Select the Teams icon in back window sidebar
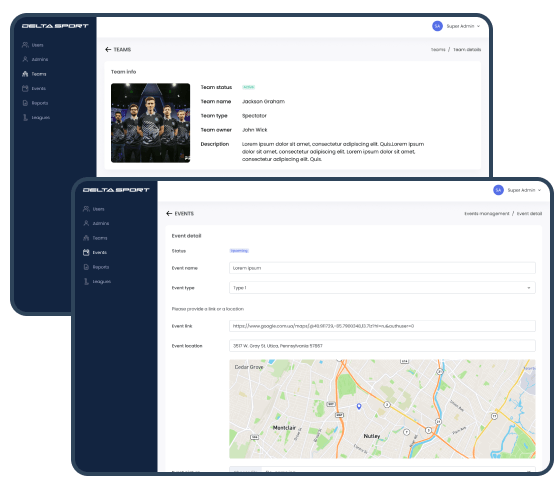The width and height of the screenshot is (558, 486). coord(25,74)
